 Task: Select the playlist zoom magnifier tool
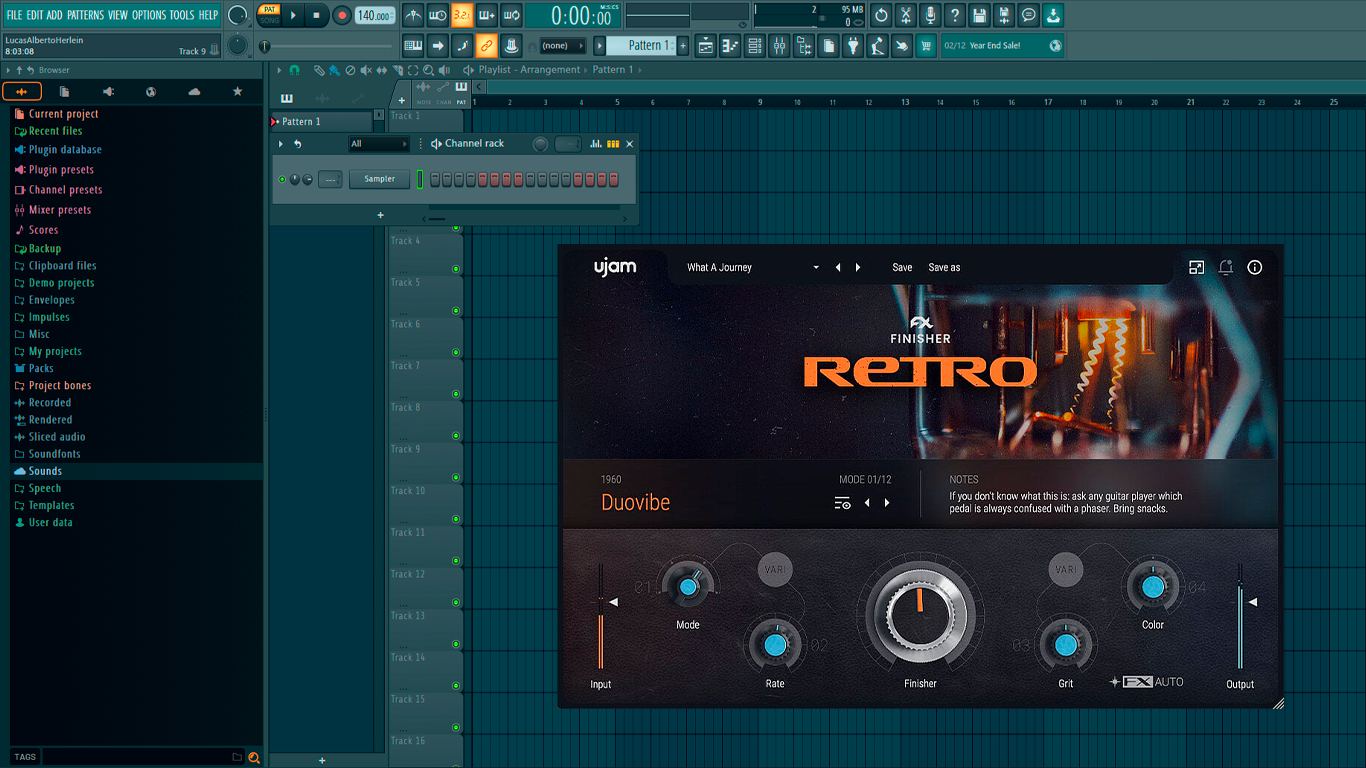pos(429,70)
